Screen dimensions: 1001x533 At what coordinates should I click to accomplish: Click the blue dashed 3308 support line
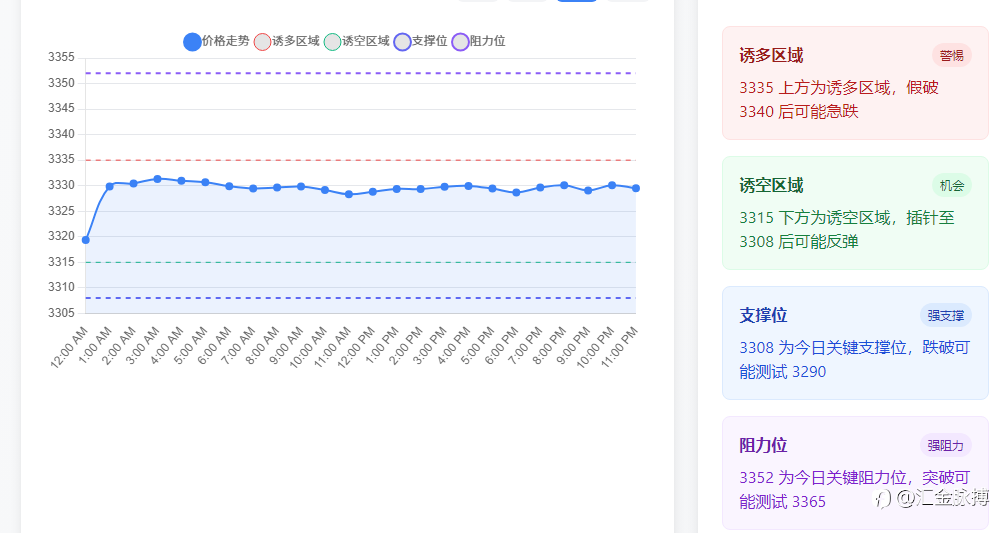[361, 298]
